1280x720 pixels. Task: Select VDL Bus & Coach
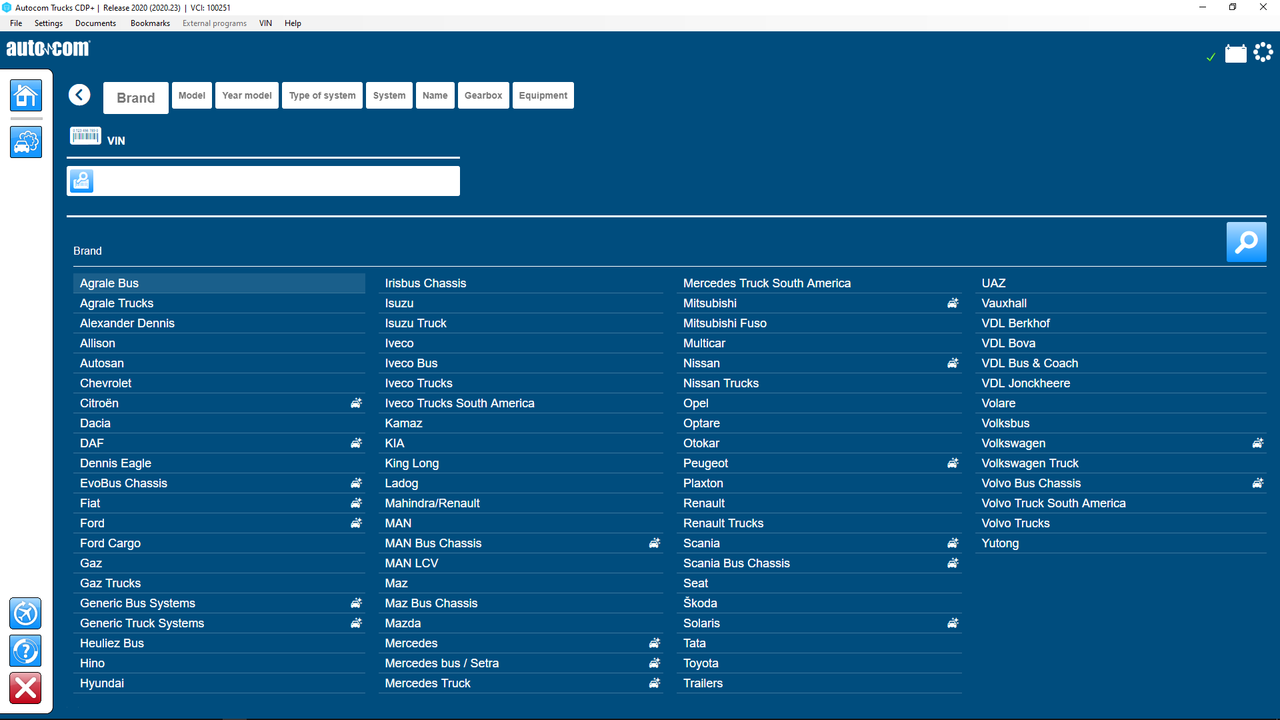(x=1121, y=363)
